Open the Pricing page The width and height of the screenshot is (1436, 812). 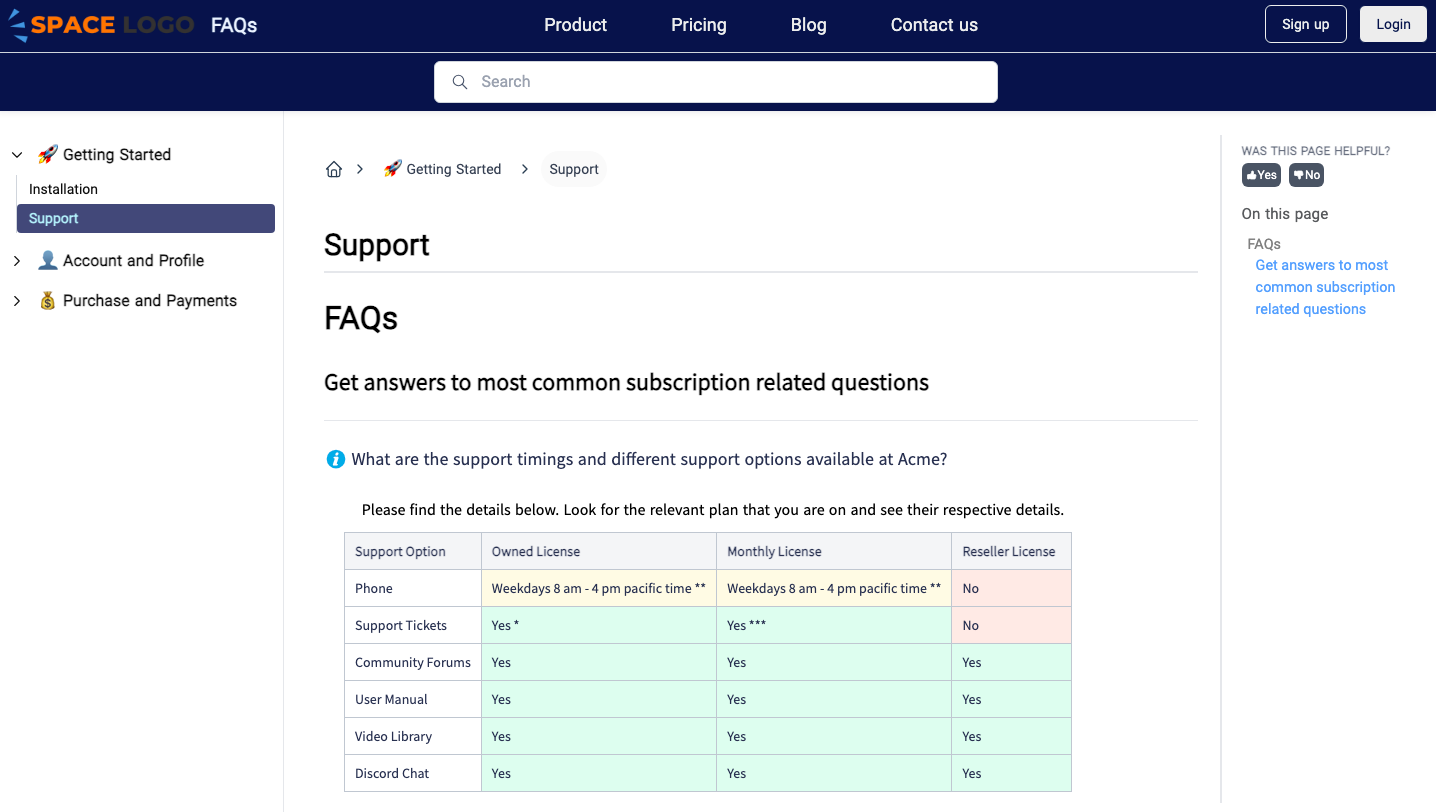click(x=698, y=24)
